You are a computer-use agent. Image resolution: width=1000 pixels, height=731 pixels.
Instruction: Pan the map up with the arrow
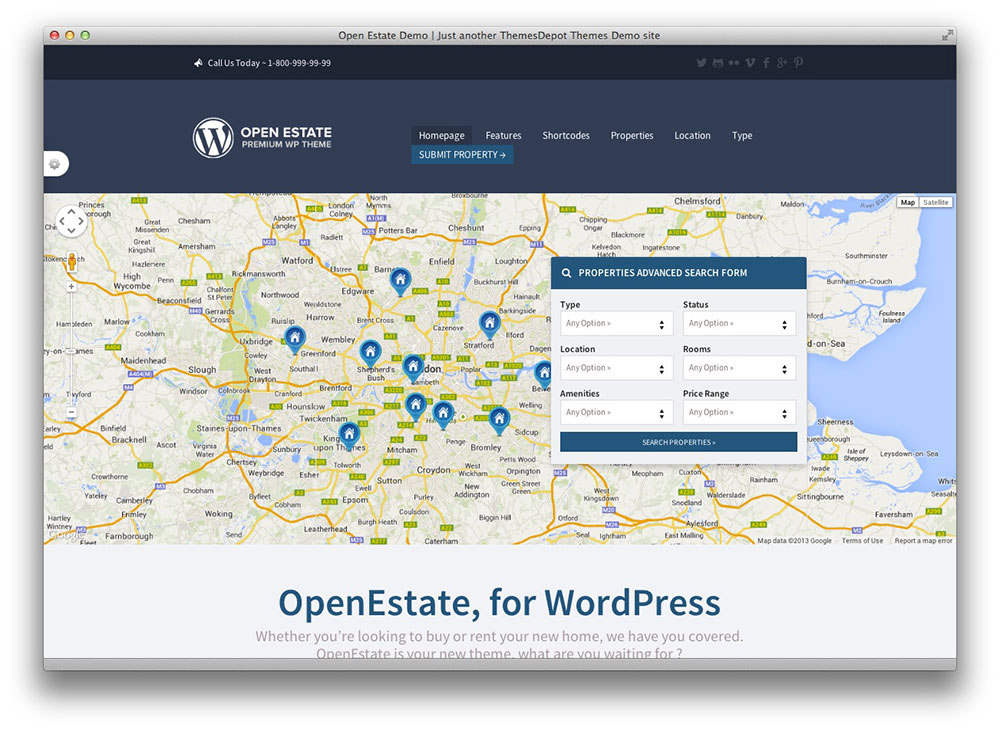pos(71,212)
